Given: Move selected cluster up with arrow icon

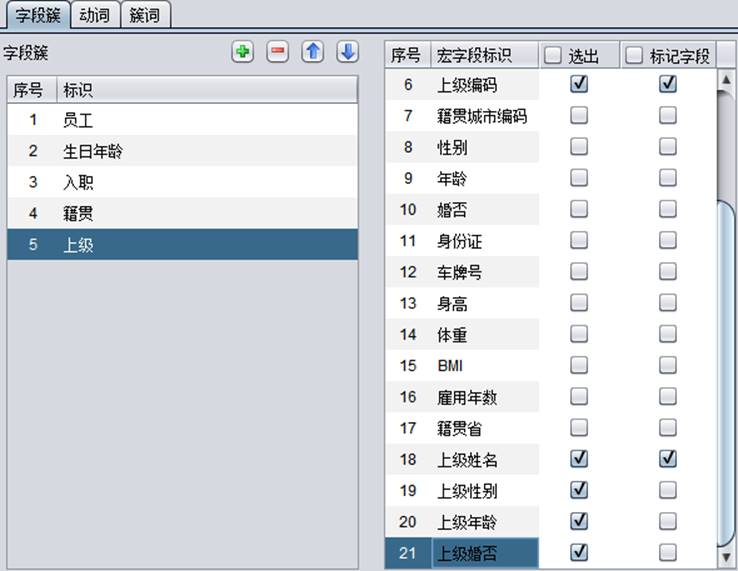Looking at the screenshot, I should point(313,53).
